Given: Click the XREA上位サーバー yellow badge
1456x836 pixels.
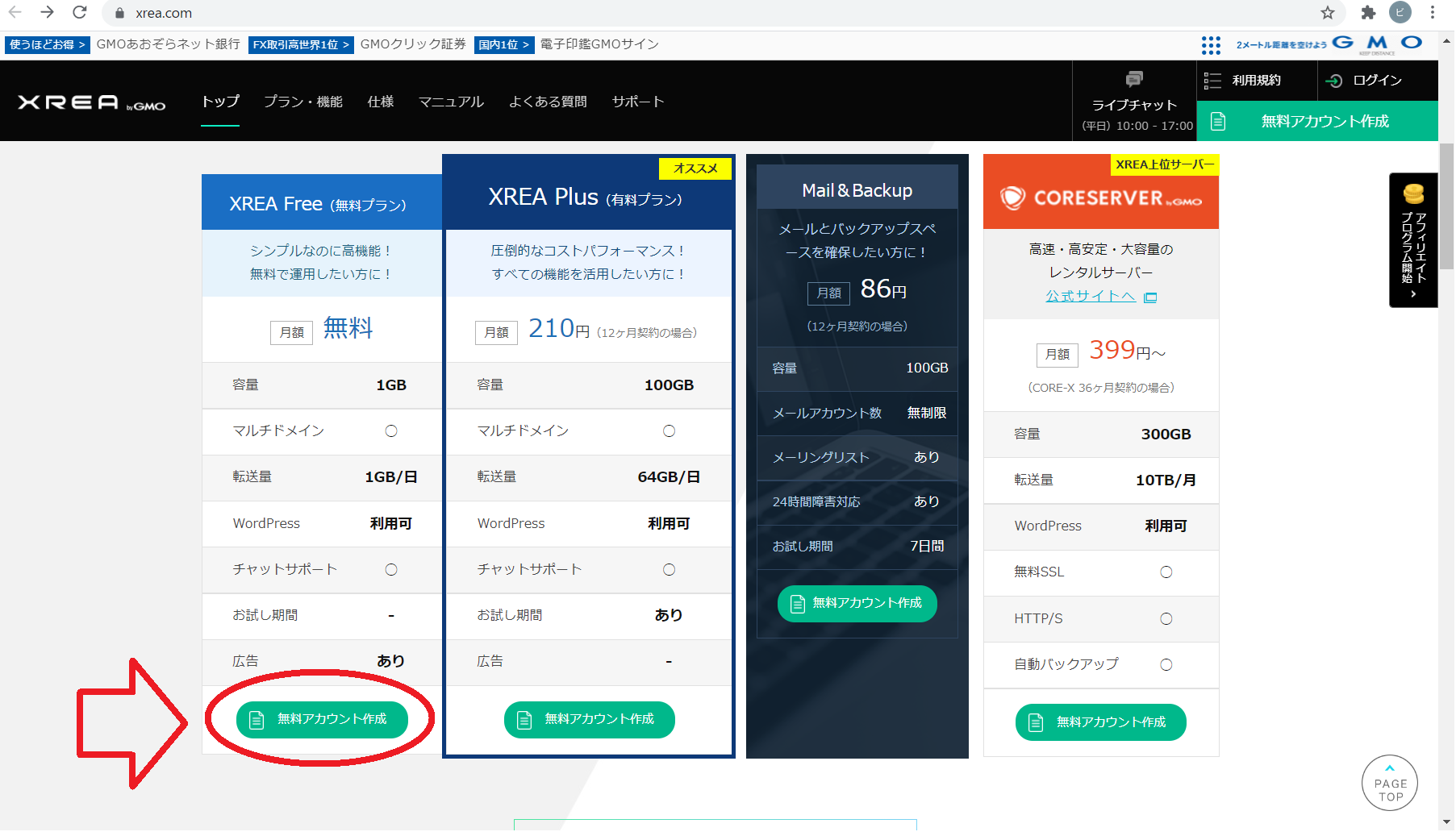Looking at the screenshot, I should coord(1165,164).
